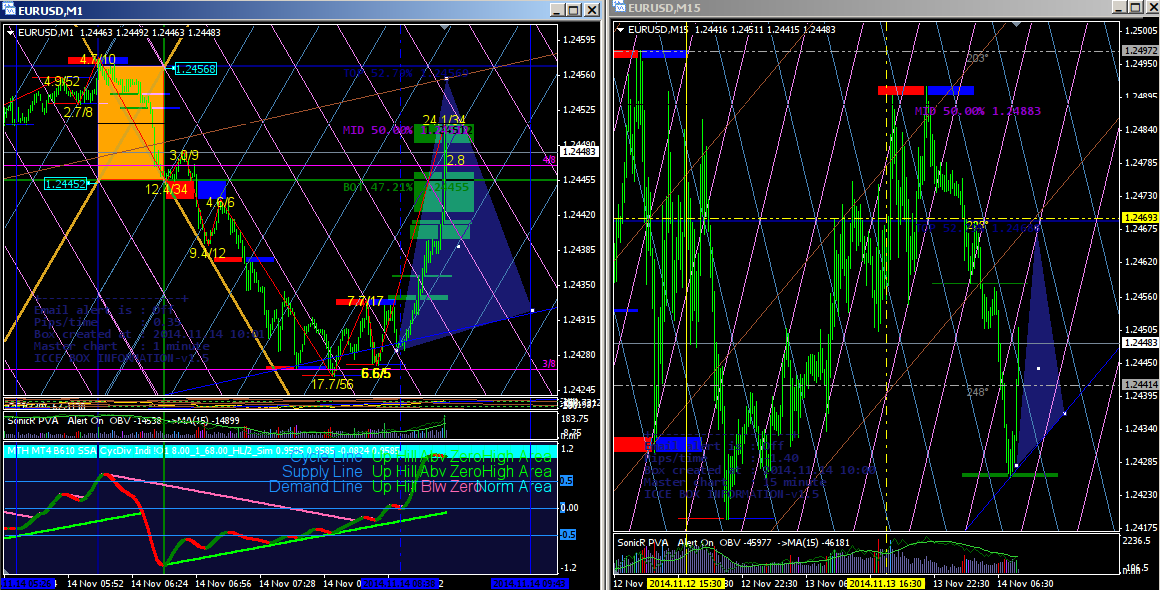Click the EURUSD,M1 window chart icon
Image resolution: width=1161 pixels, height=590 pixels.
pyautogui.click(x=8, y=10)
